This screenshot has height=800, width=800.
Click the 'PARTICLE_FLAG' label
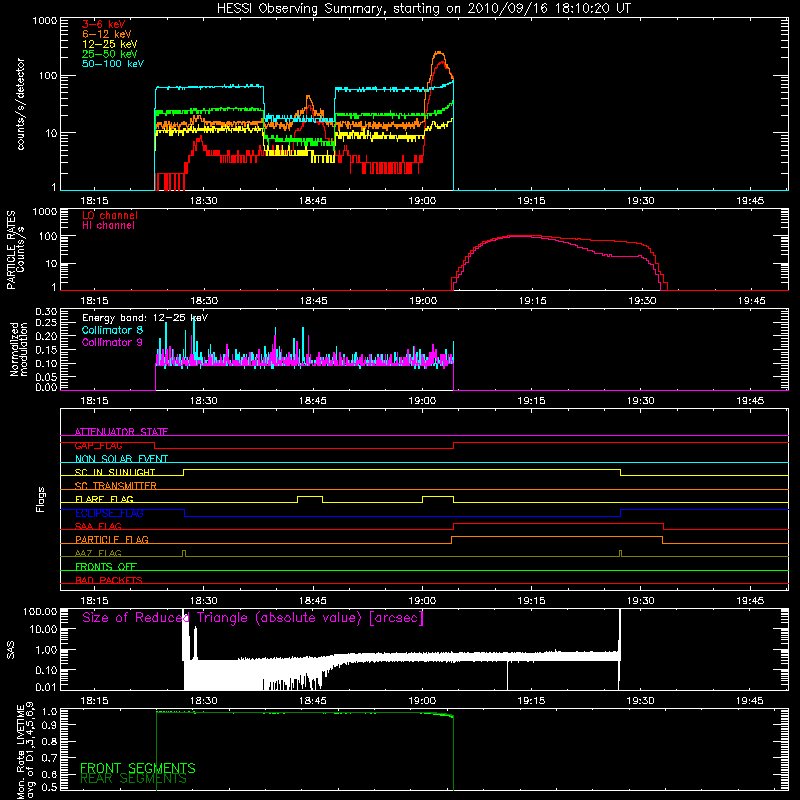(x=112, y=539)
